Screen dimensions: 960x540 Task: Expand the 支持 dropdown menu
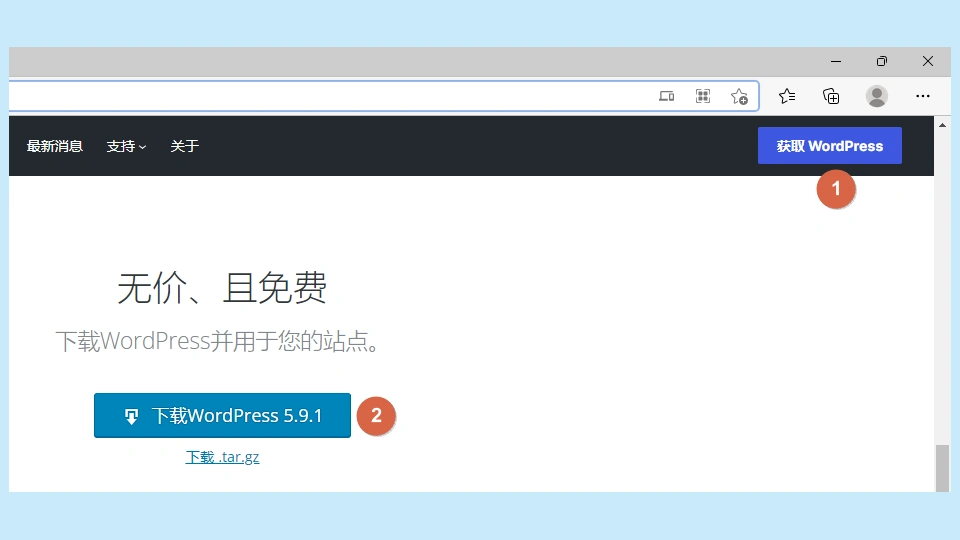(x=126, y=146)
